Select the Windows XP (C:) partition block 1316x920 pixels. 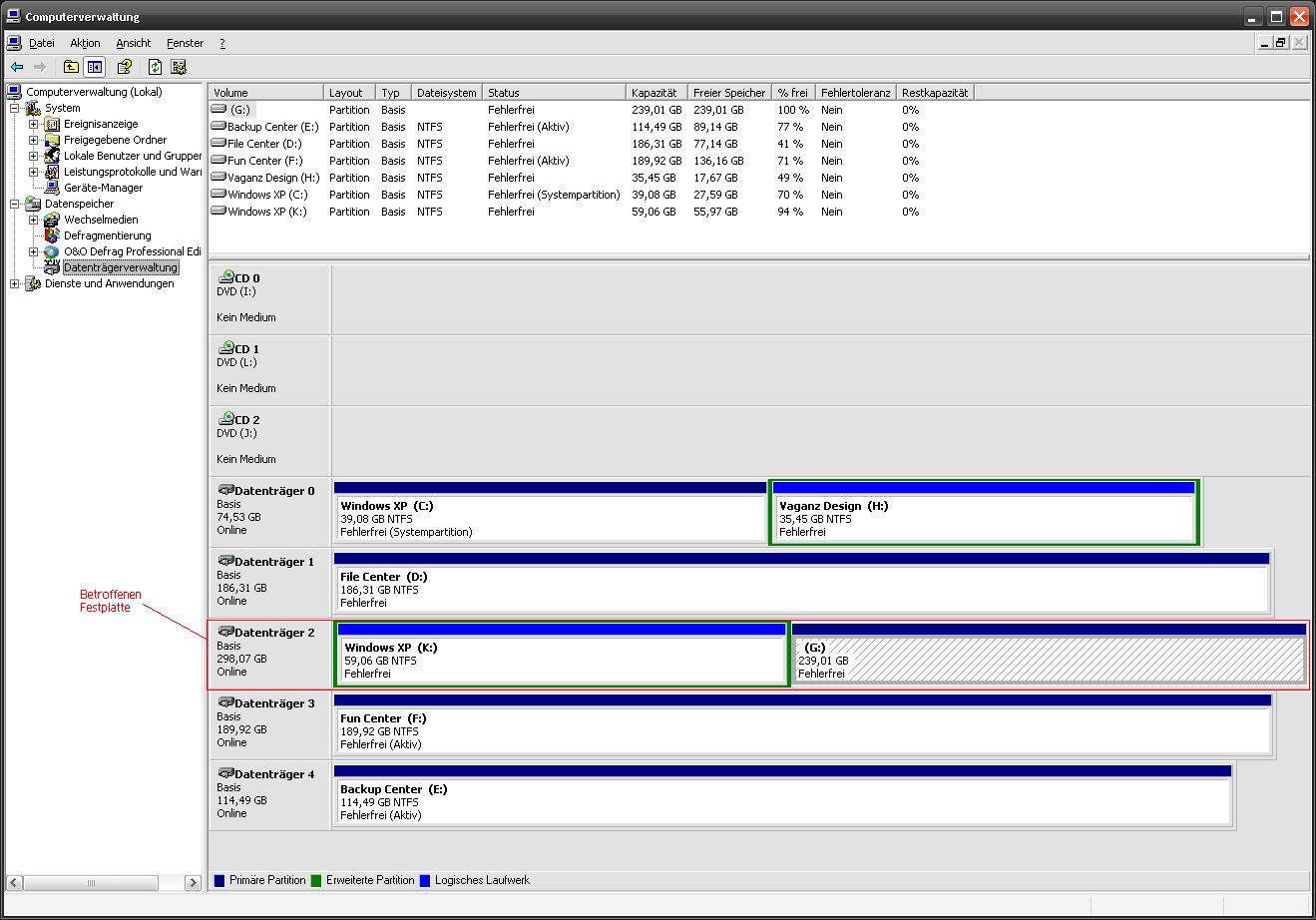(550, 512)
